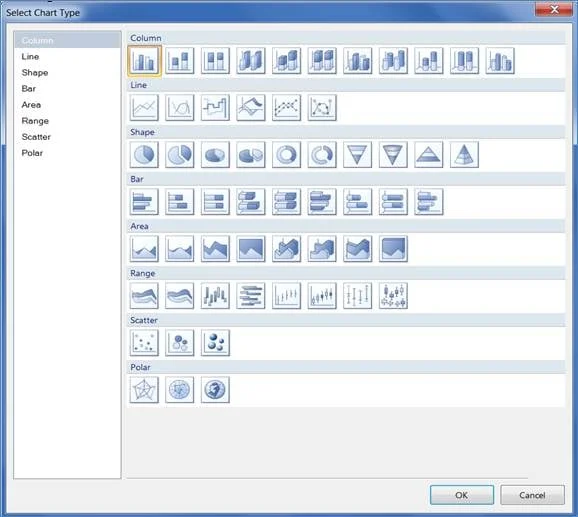Pick the 3-D Pie chart icon

(215, 155)
